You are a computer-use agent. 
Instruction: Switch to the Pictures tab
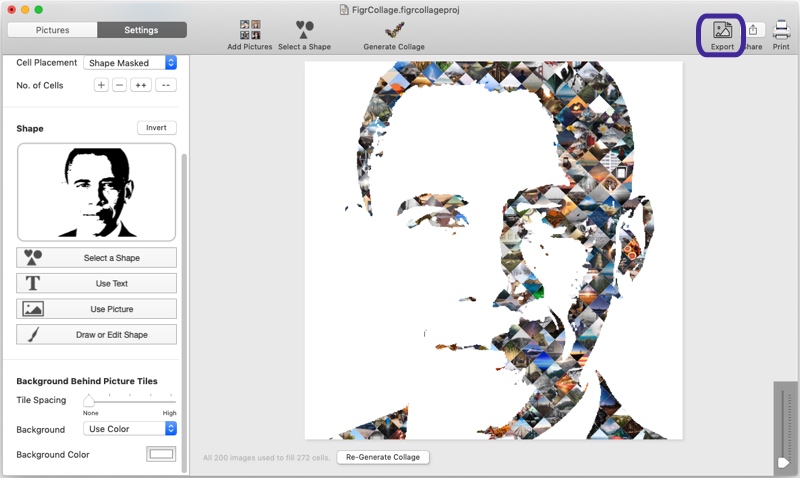click(52, 30)
